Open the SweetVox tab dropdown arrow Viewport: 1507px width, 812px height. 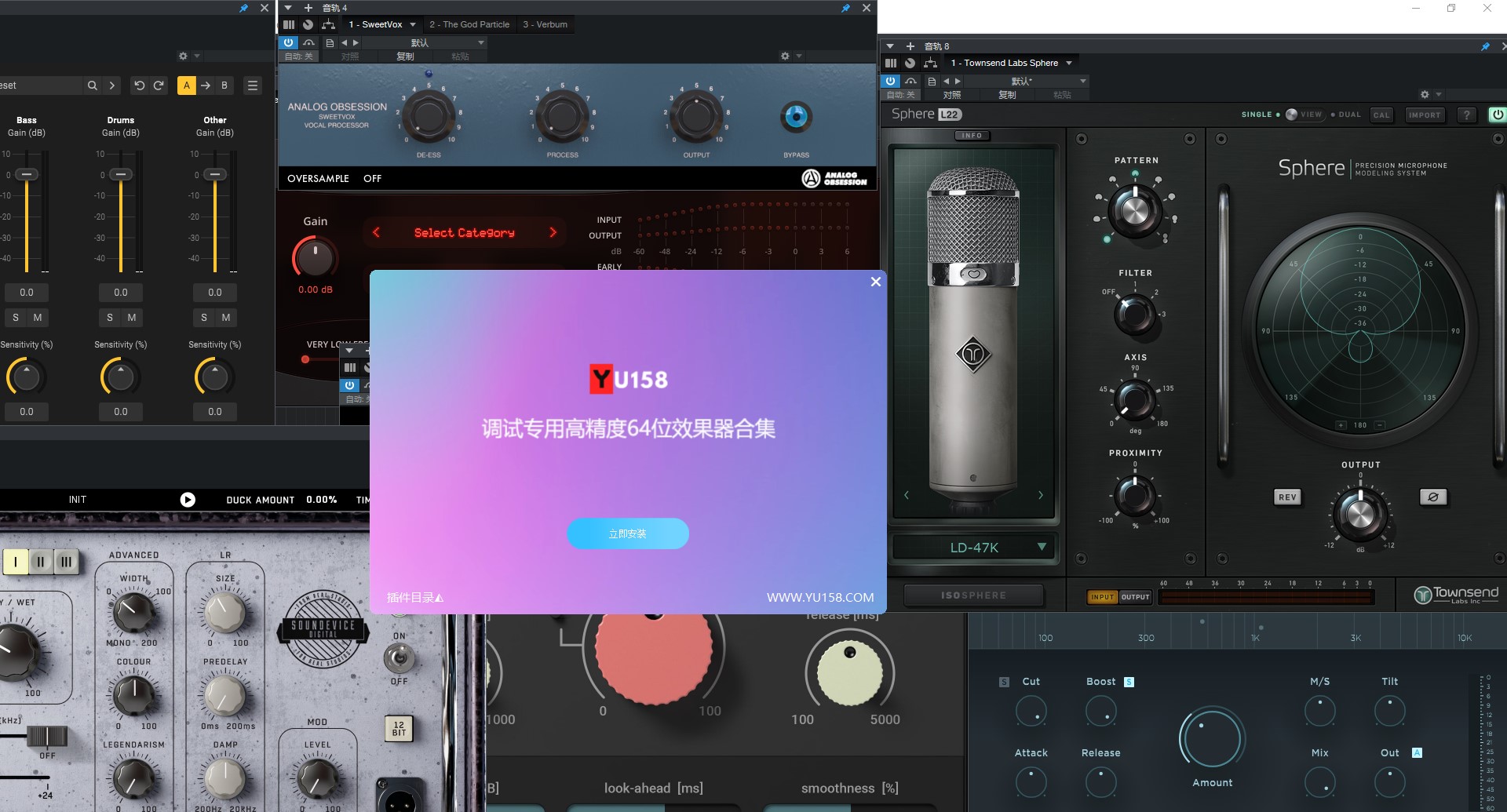point(413,24)
